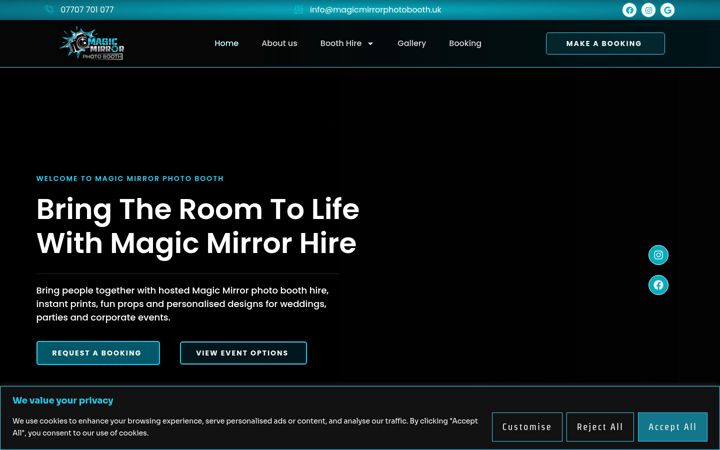Open the Google icon in top bar
The width and height of the screenshot is (720, 450).
[x=667, y=10]
